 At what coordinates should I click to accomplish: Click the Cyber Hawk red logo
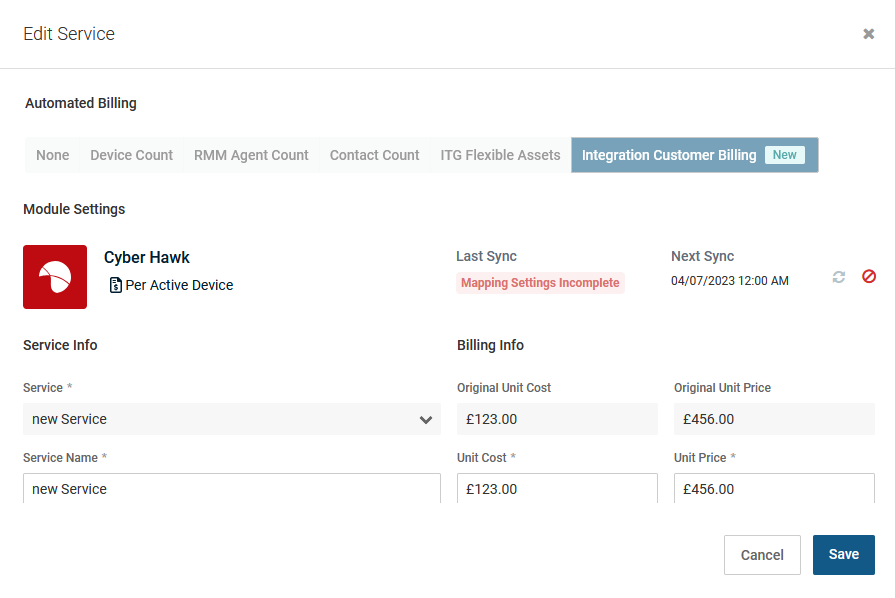click(55, 277)
